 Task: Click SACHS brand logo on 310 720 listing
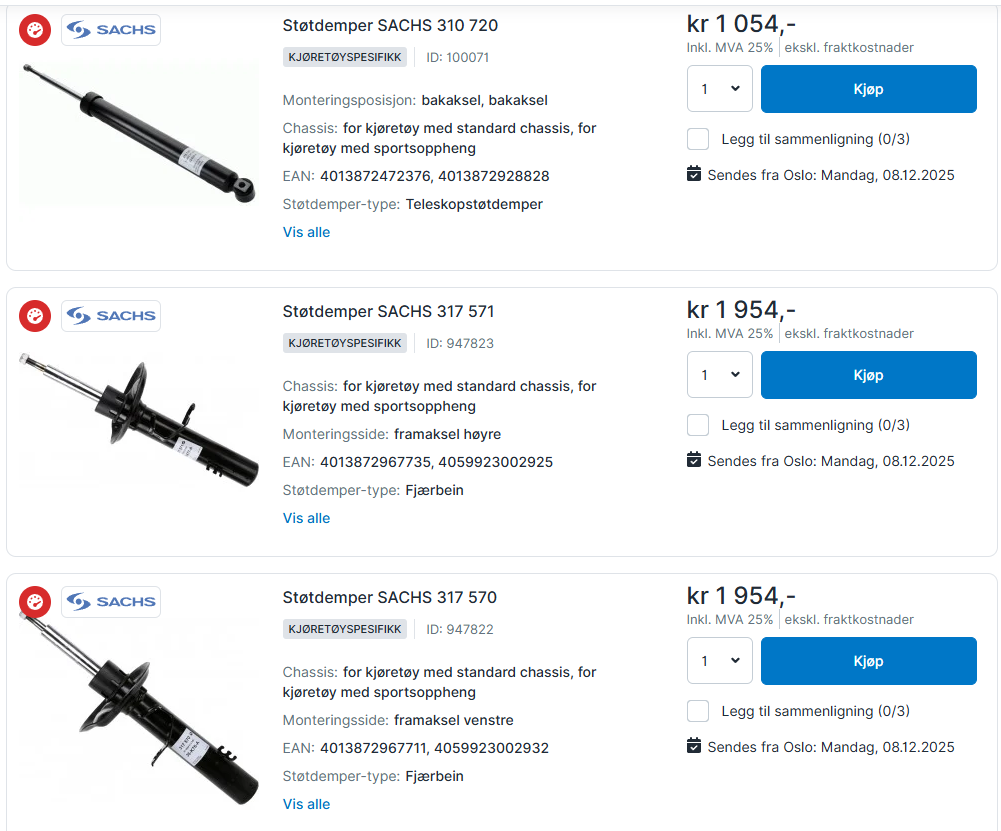(111, 30)
